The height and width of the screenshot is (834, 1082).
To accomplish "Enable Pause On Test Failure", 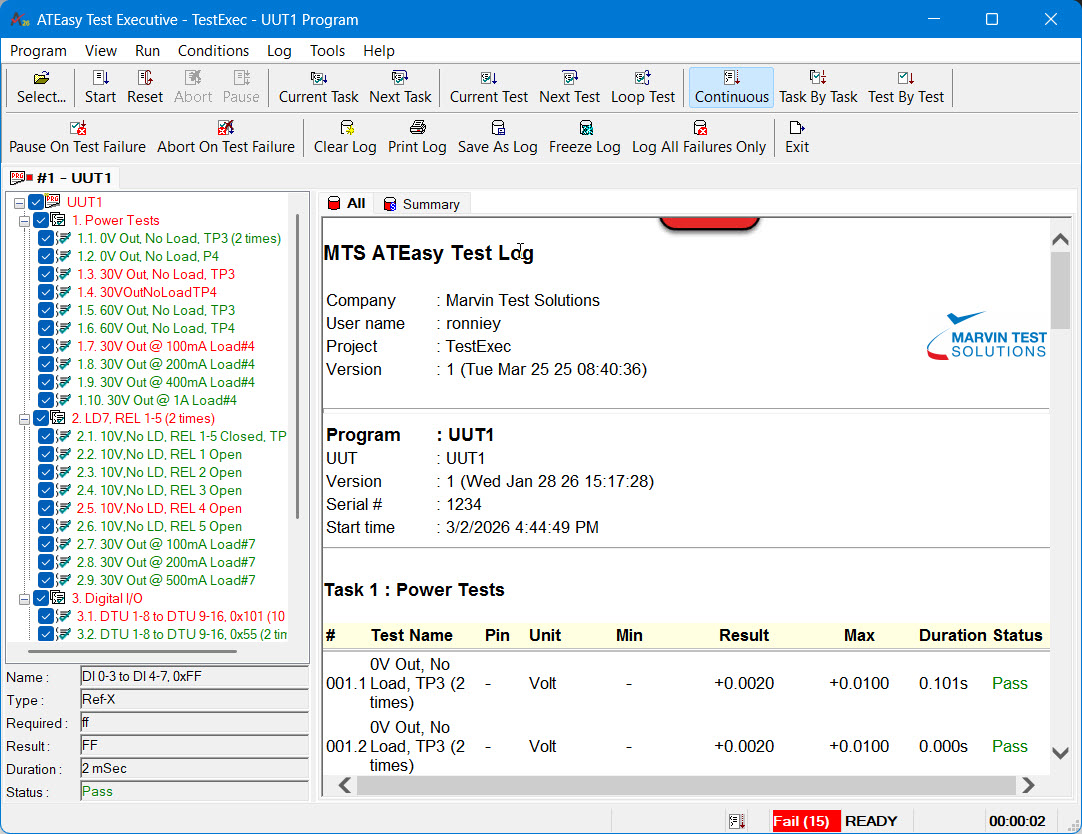I will 77,137.
